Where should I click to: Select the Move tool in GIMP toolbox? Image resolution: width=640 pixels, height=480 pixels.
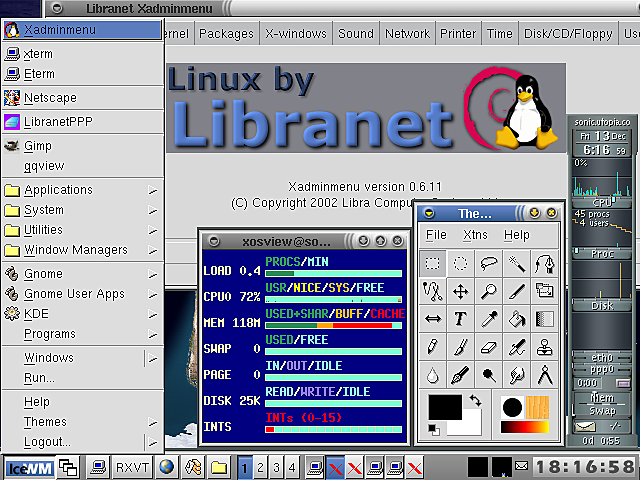coord(460,291)
